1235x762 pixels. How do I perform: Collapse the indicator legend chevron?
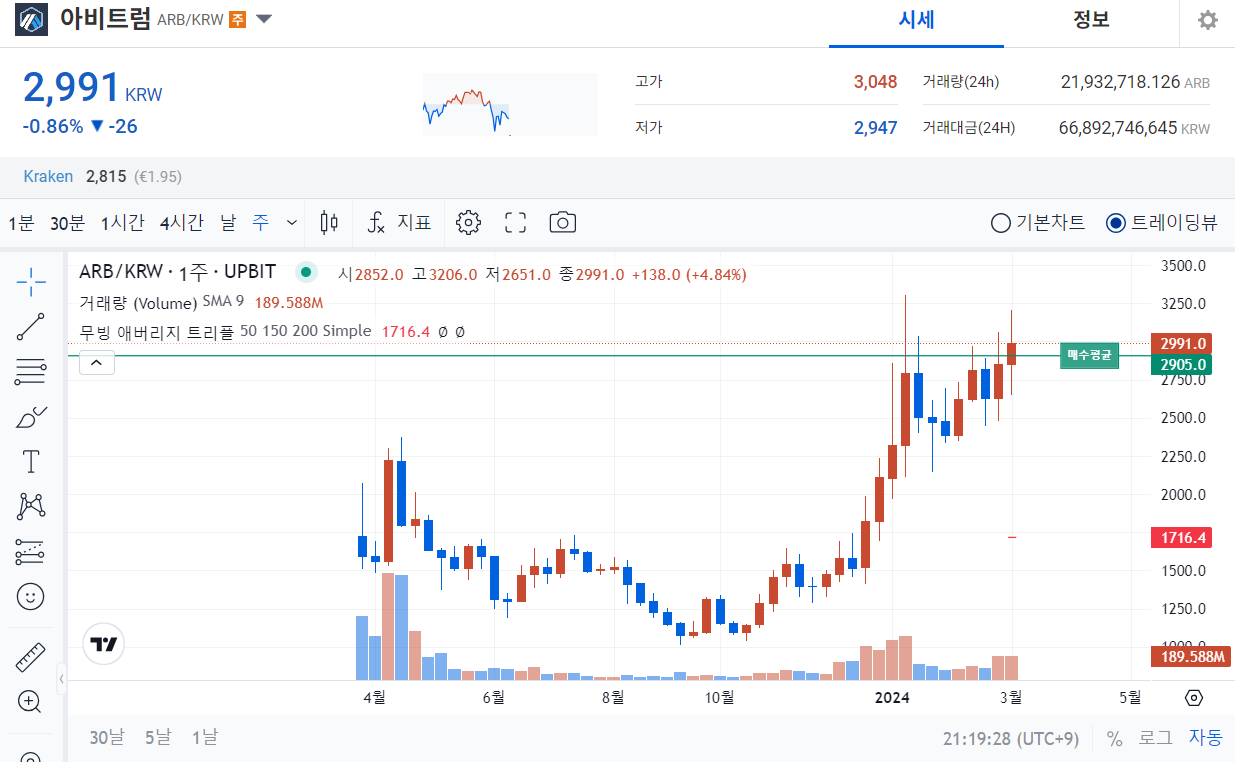pos(97,363)
